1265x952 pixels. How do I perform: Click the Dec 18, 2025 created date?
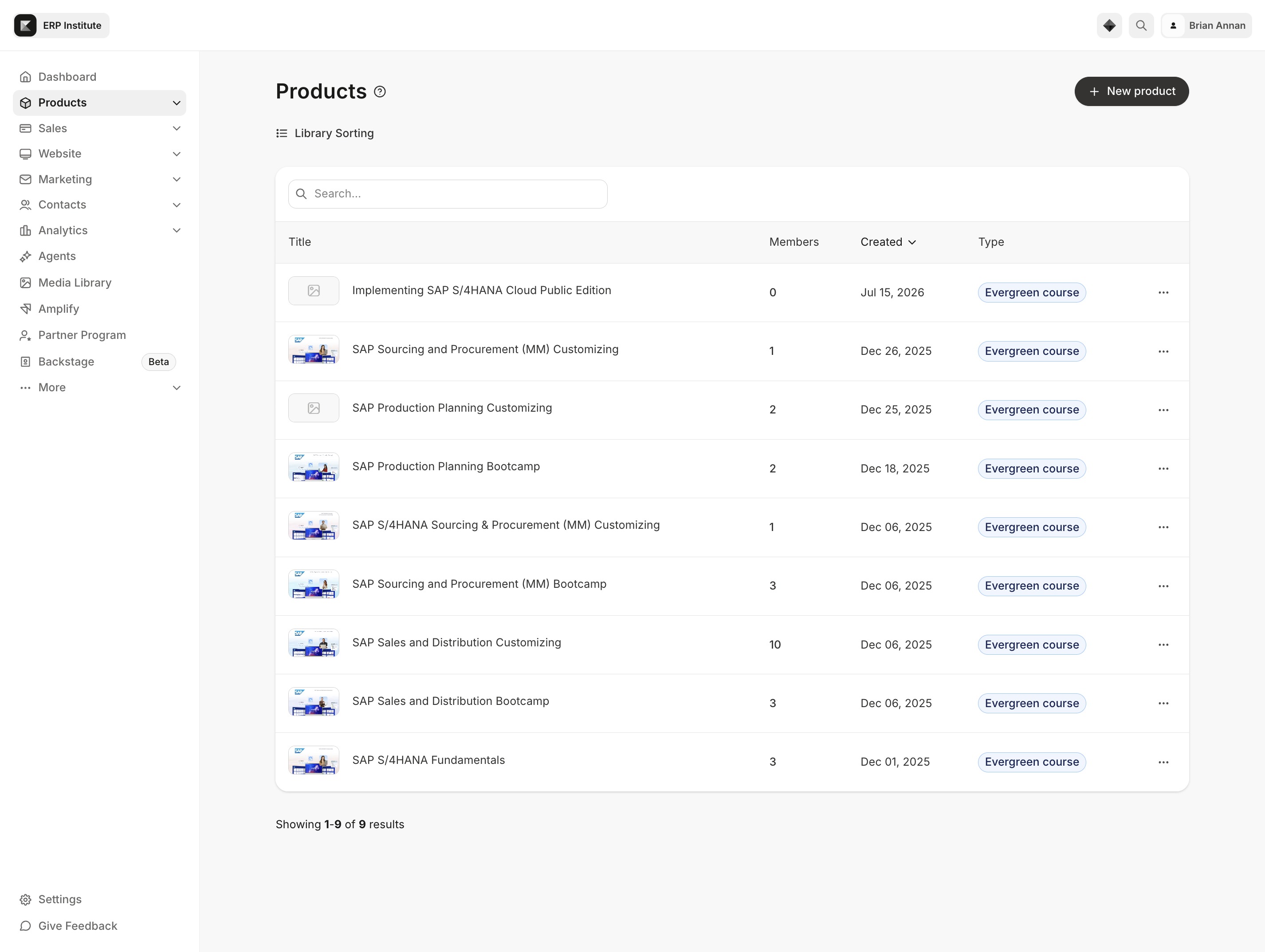(895, 468)
